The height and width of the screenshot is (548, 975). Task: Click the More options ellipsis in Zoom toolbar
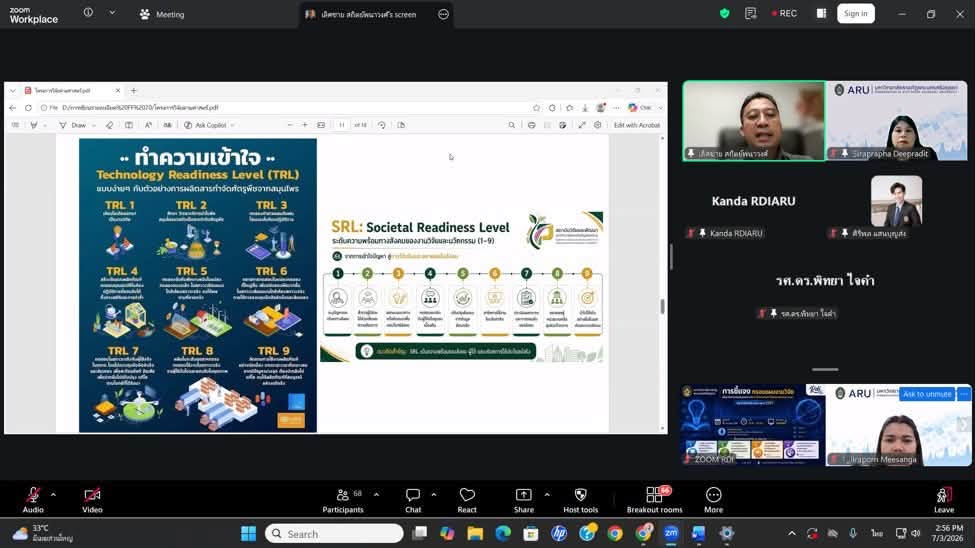713,500
